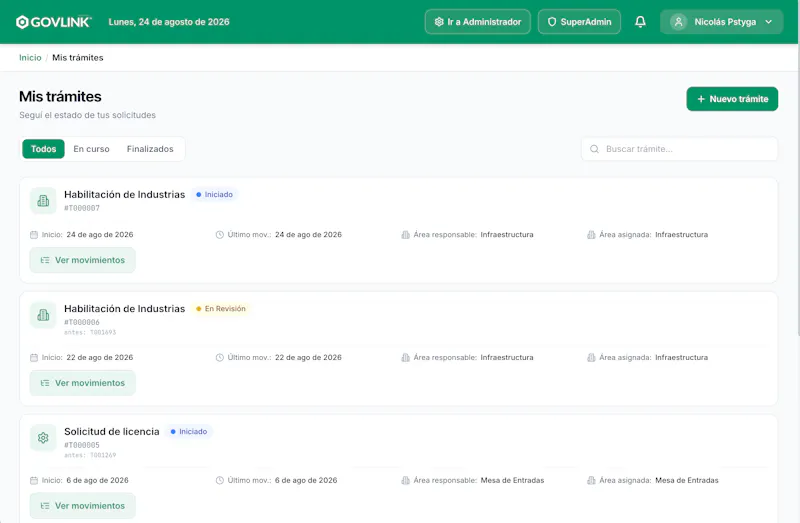This screenshot has width=800, height=523.
Task: Click the Nicolás Pstyga user avatar icon
Action: click(x=679, y=22)
